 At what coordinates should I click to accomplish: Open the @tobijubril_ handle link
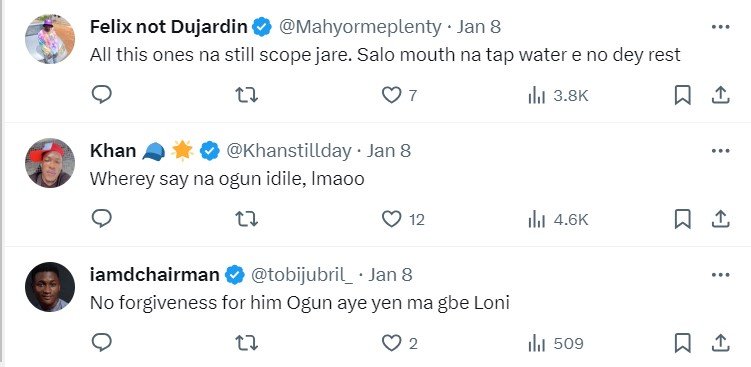302,275
